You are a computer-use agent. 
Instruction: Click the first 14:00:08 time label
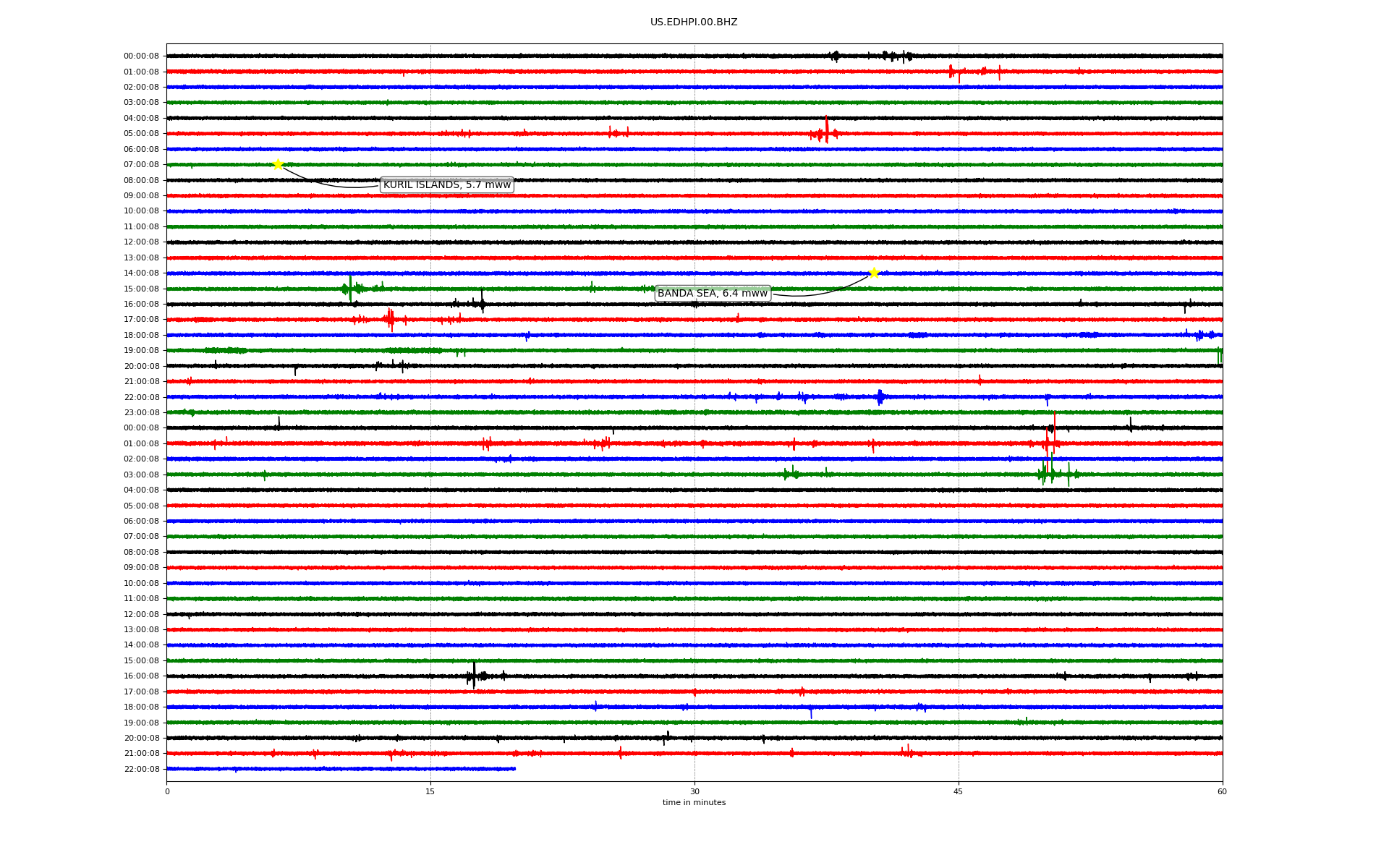pos(141,273)
